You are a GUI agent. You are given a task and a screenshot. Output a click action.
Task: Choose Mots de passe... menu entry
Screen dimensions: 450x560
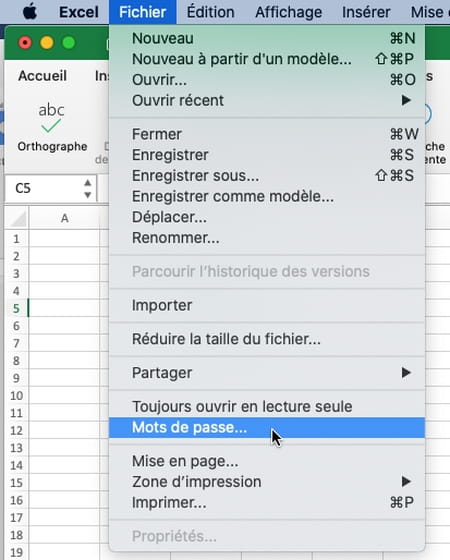pyautogui.click(x=267, y=428)
